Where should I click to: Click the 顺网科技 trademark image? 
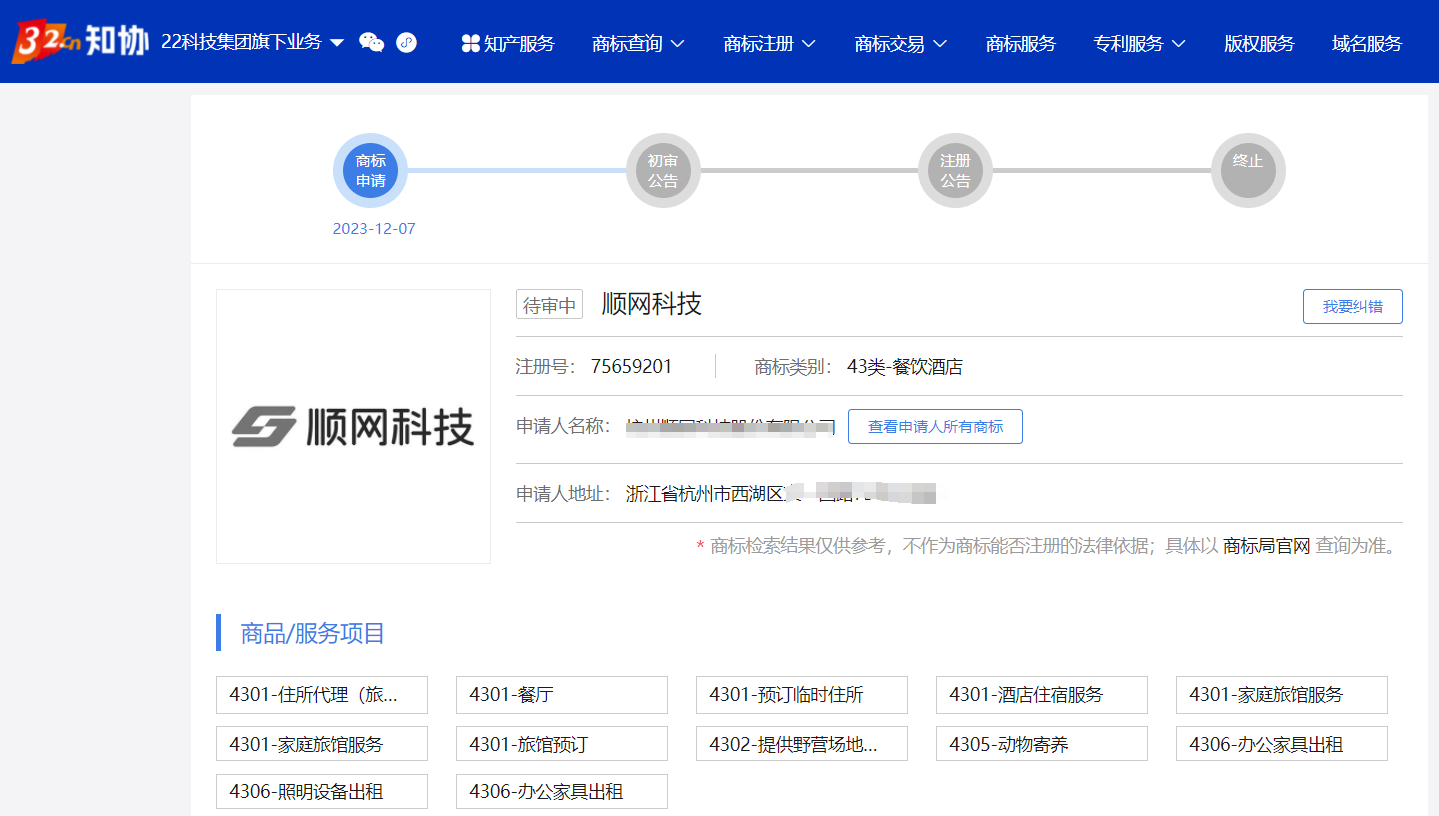(x=353, y=427)
